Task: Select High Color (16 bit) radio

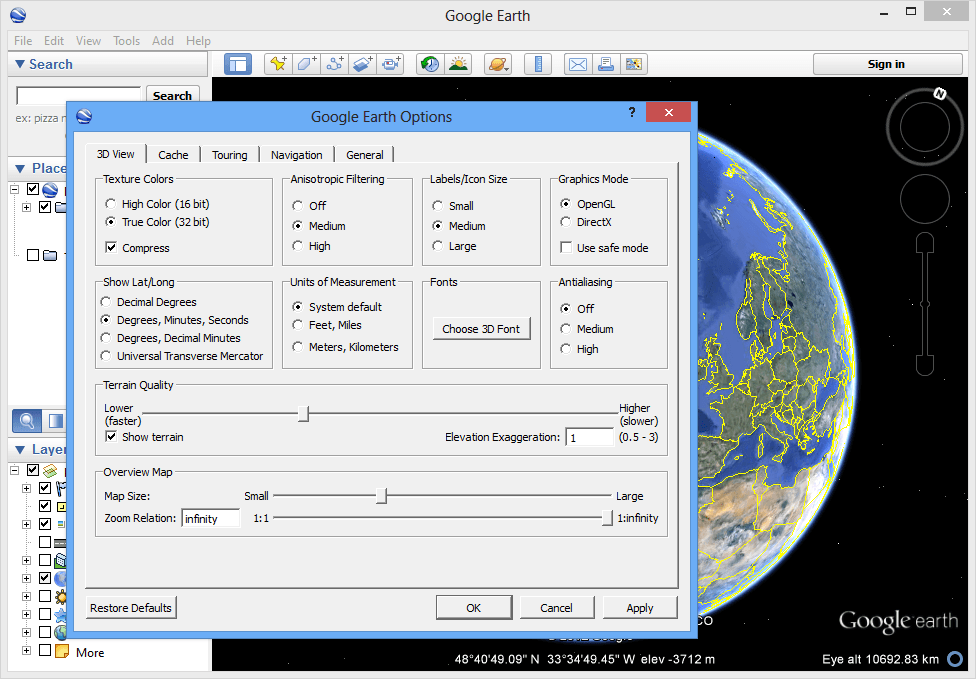Action: 111,204
